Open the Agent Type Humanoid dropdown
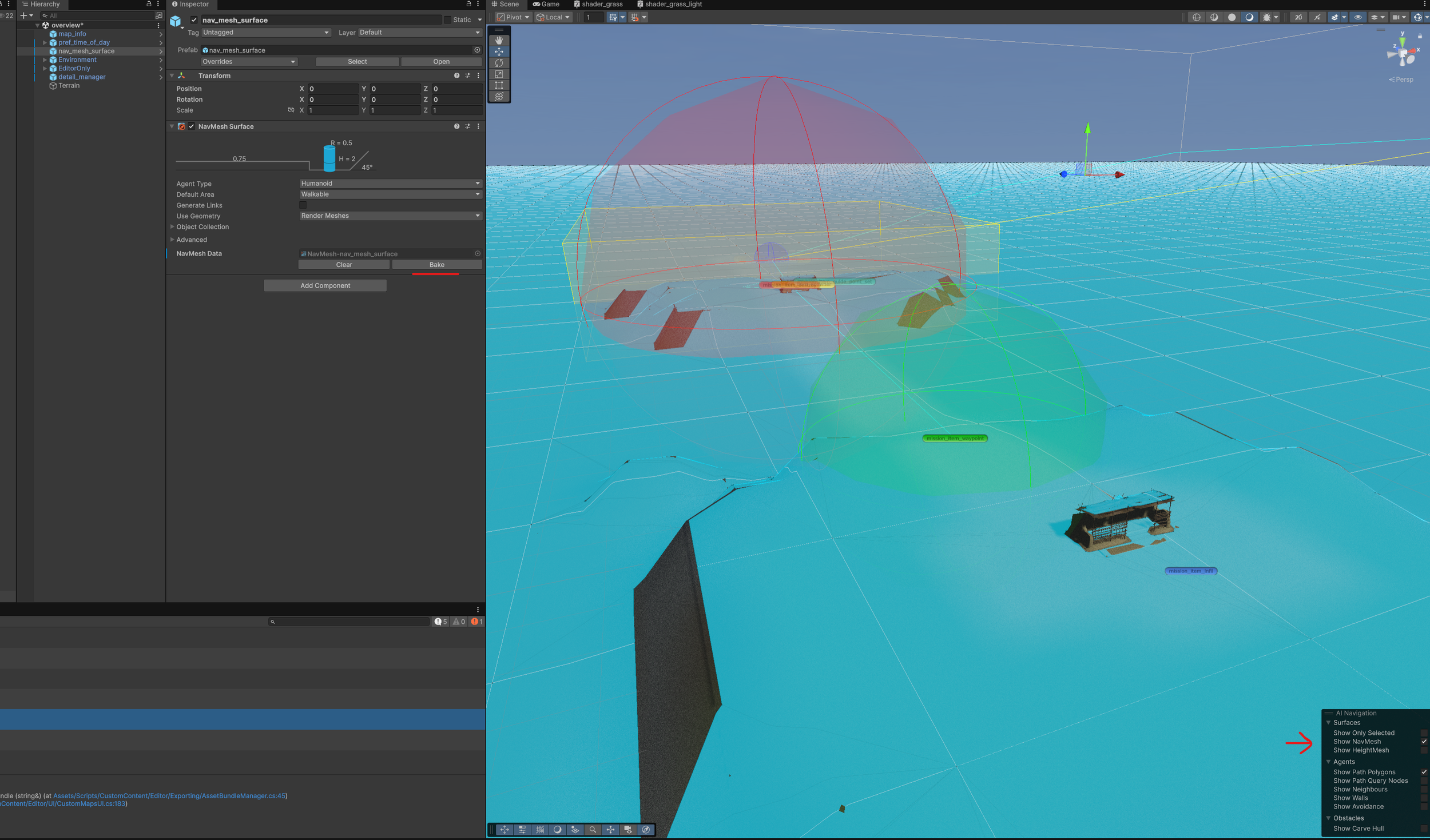 390,184
